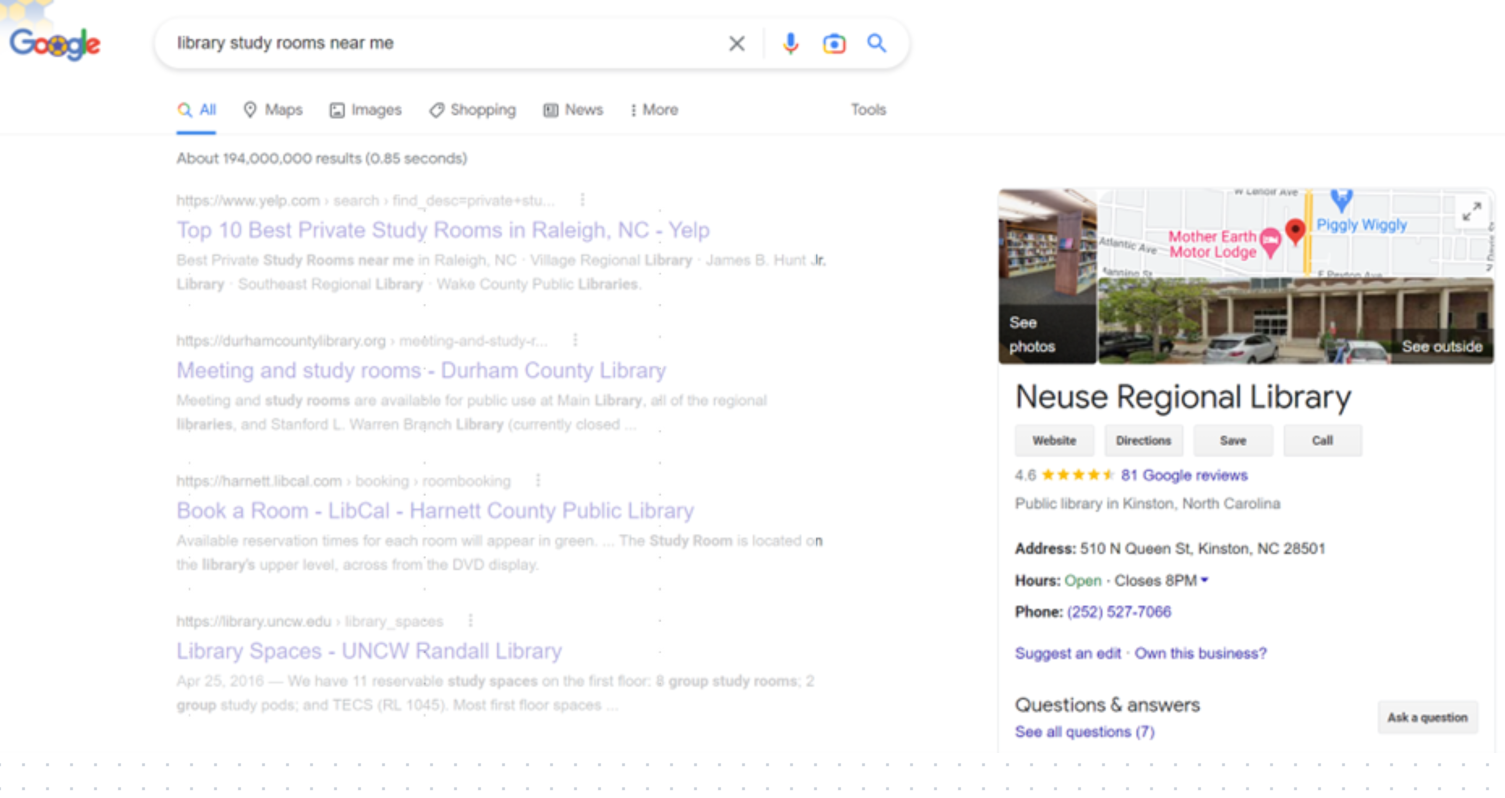The height and width of the screenshot is (798, 1505).
Task: Open Book a Room LibCal Harnett link
Action: (x=435, y=511)
